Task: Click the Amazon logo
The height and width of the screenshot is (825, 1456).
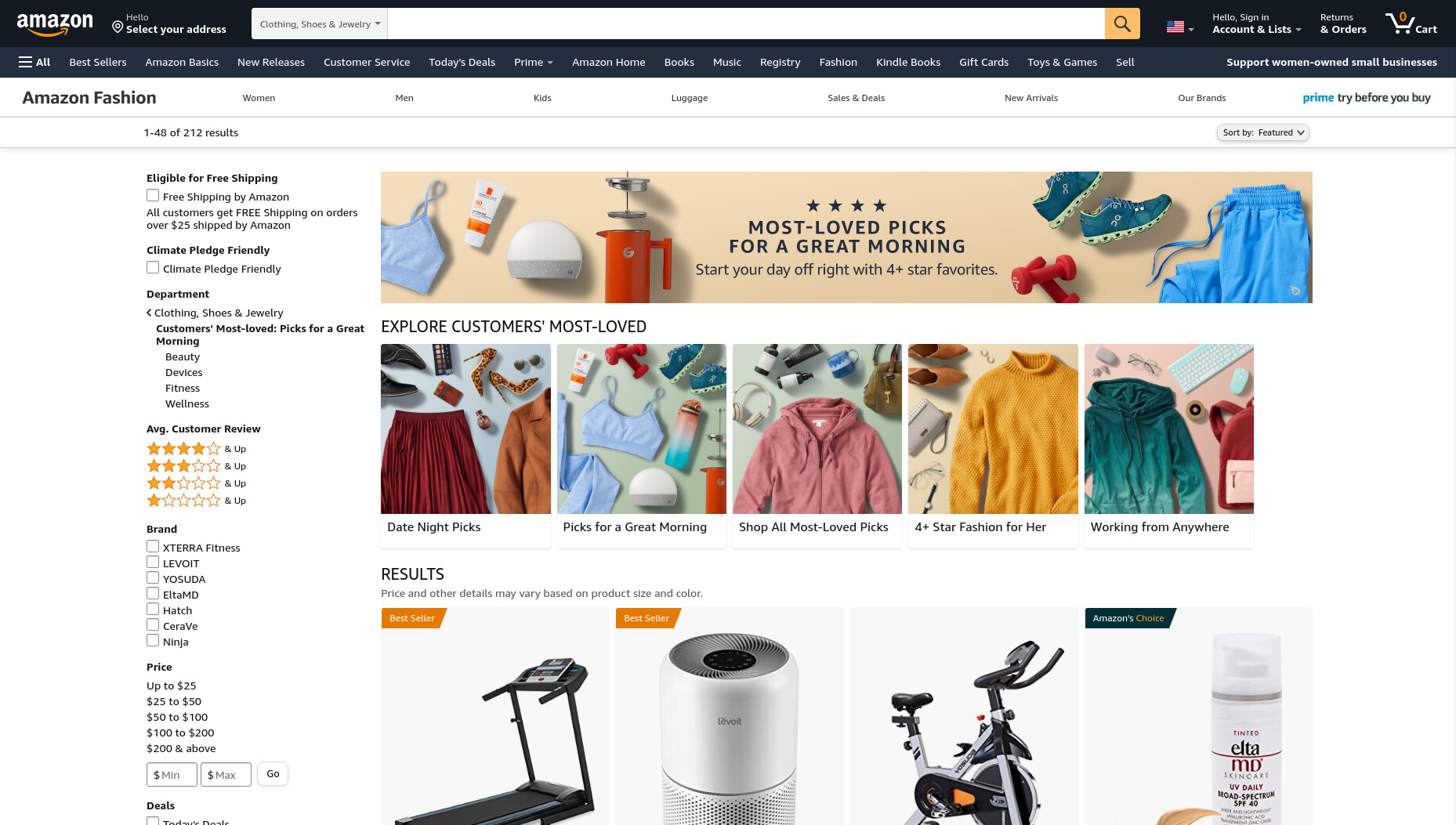Action: point(55,24)
